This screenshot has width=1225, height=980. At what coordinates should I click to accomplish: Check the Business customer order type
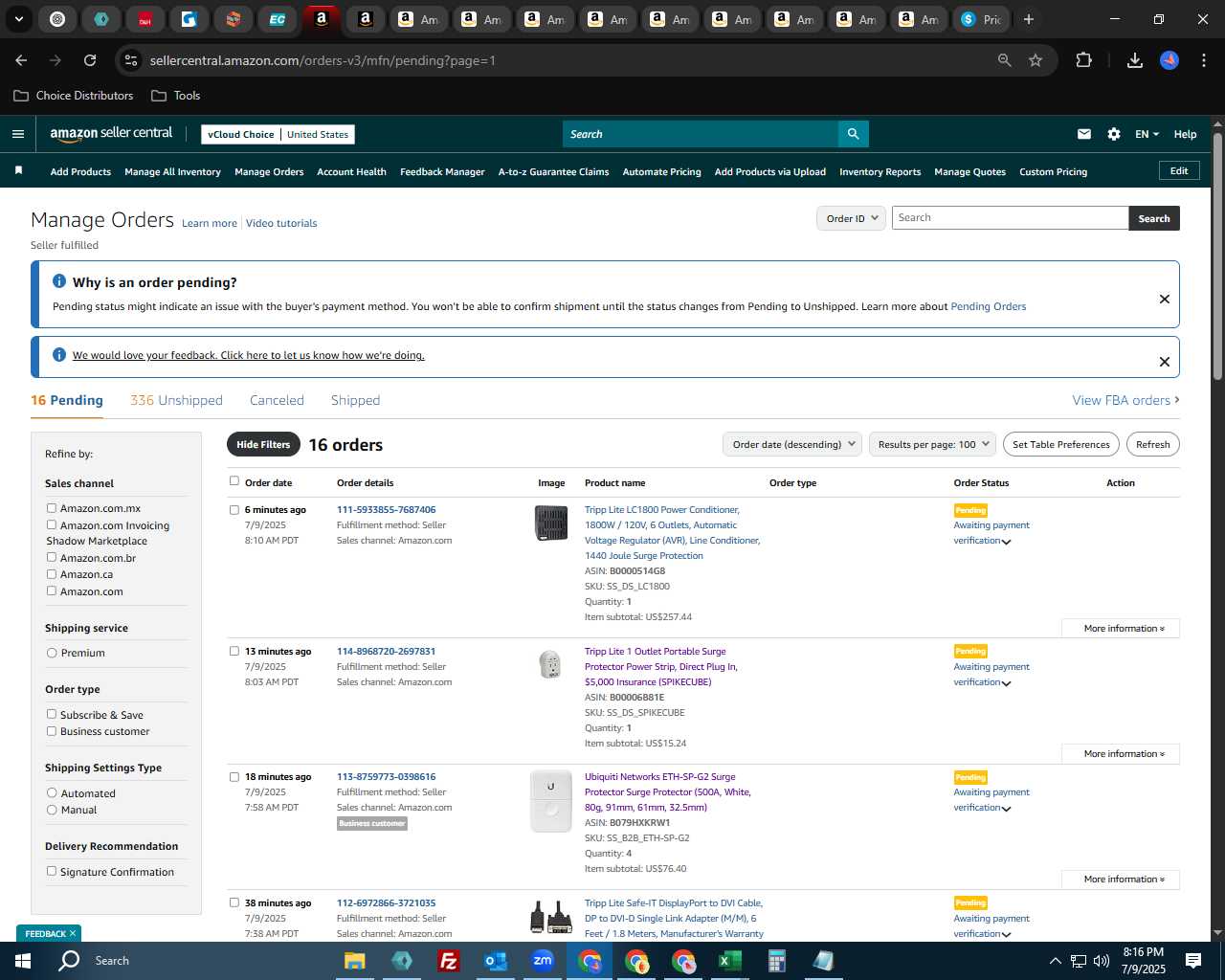click(52, 731)
